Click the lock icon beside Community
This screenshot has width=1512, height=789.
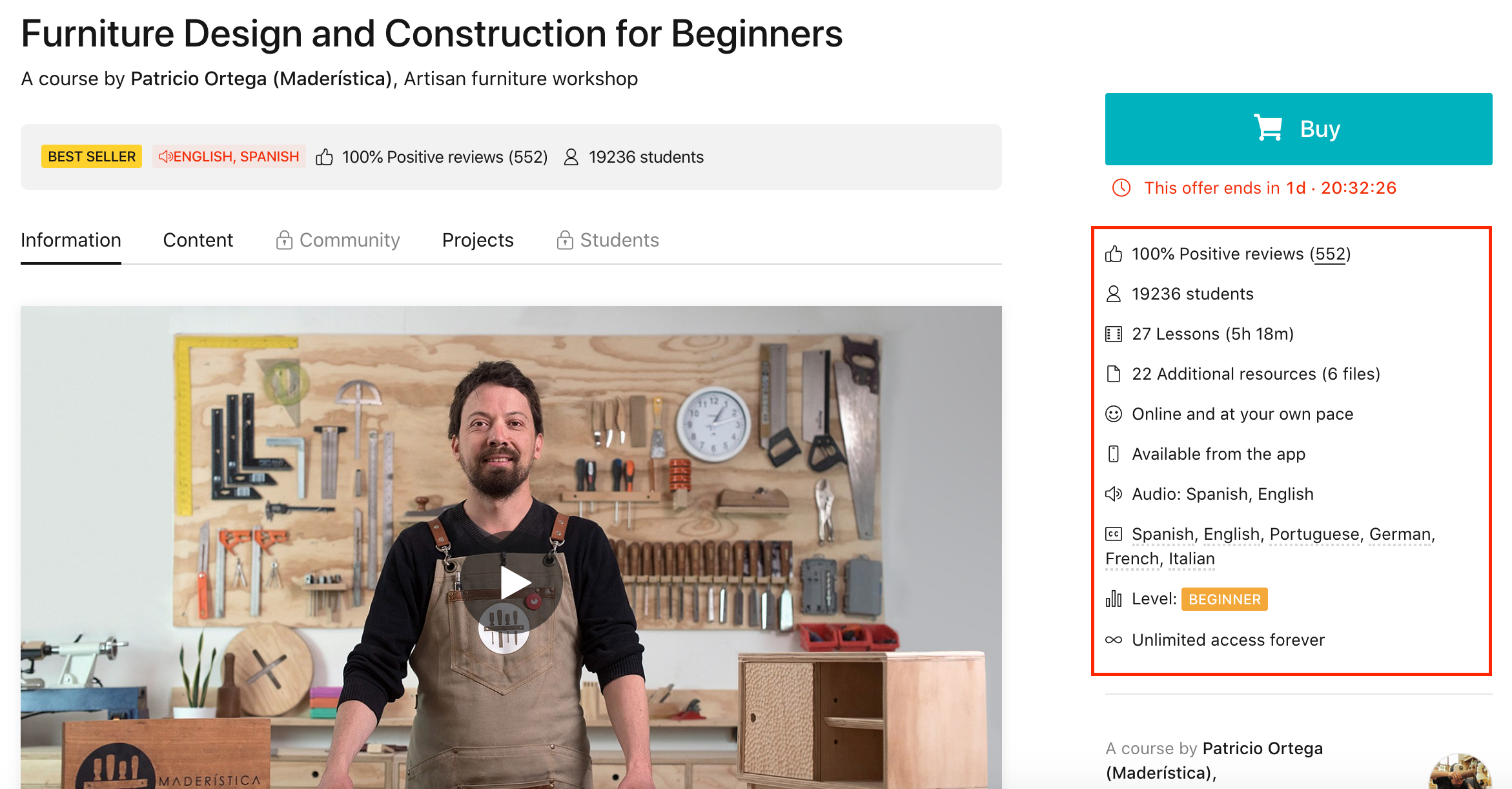point(284,240)
